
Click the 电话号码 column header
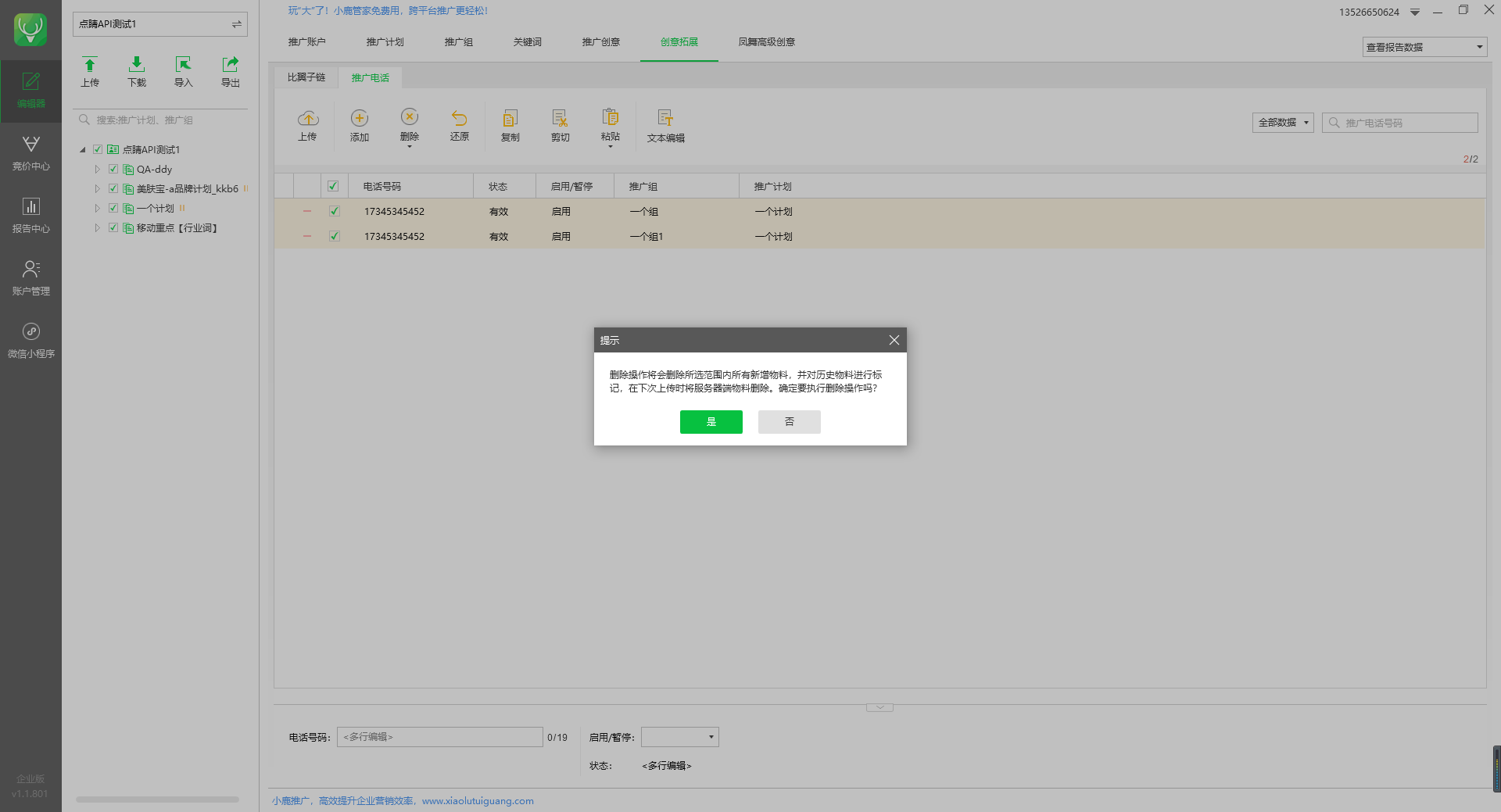(411, 186)
